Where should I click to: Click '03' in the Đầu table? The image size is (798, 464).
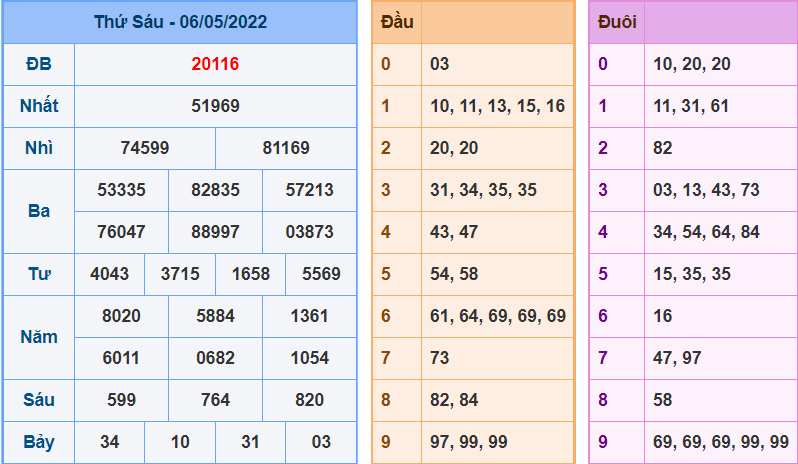(440, 64)
